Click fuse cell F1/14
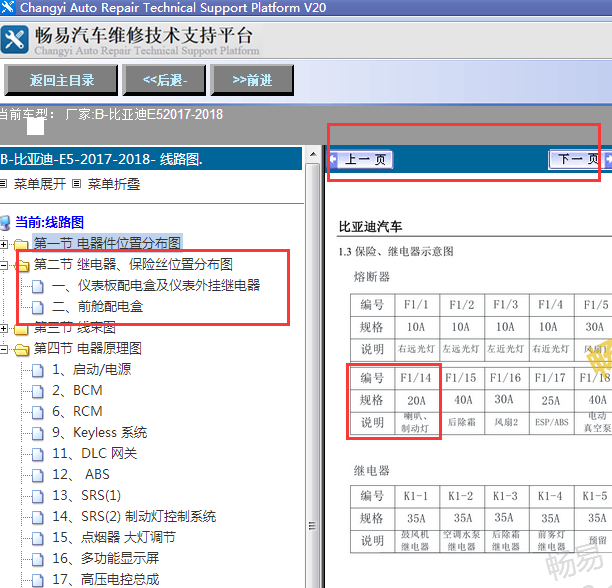 point(416,378)
